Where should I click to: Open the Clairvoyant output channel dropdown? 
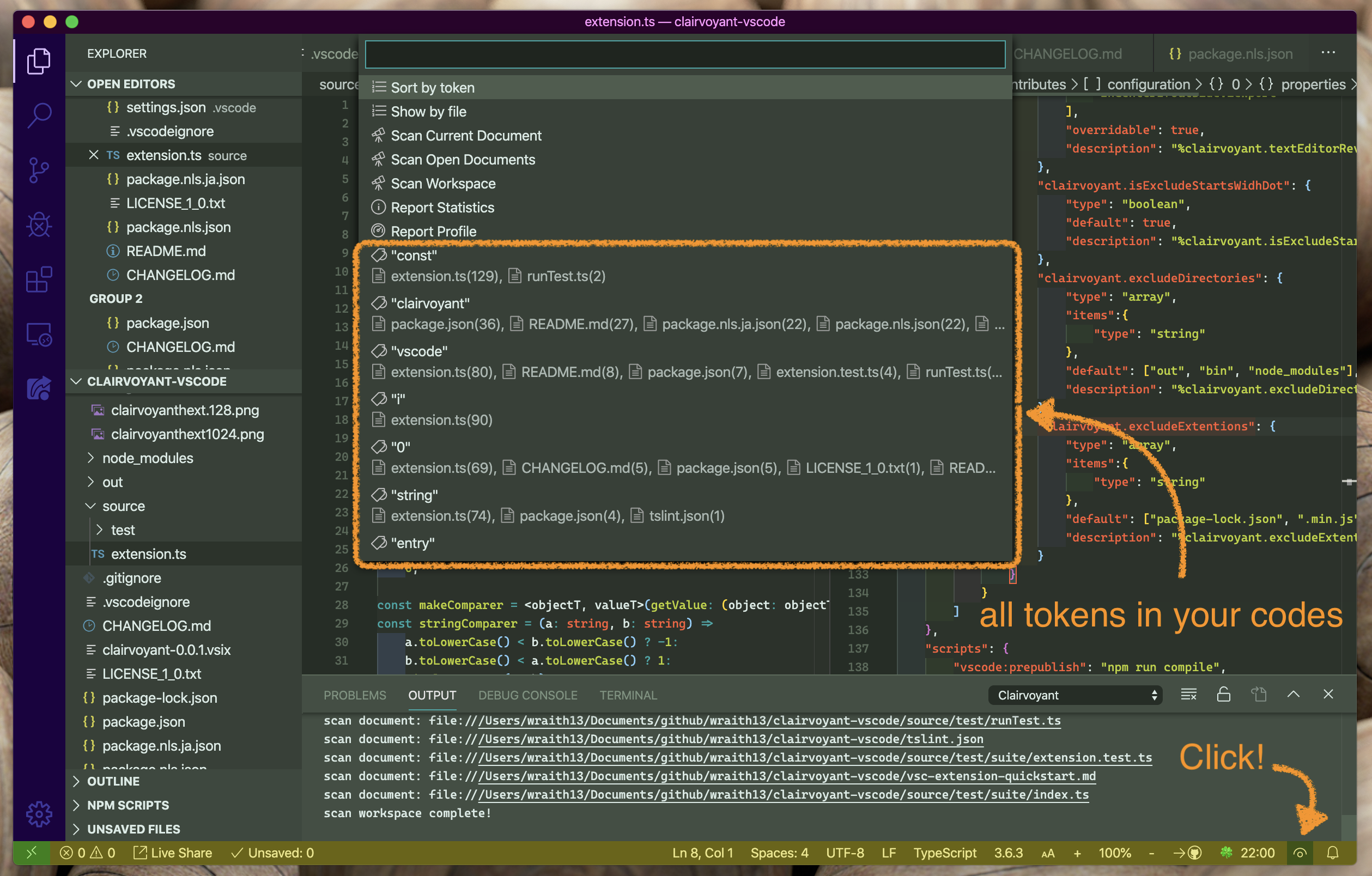coord(1074,695)
